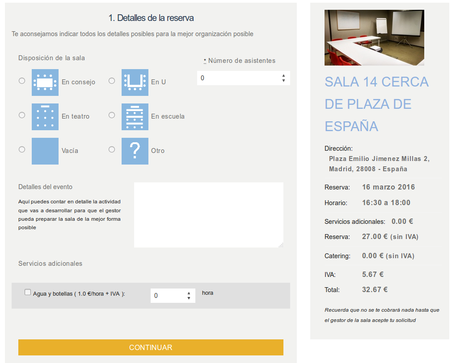Click the 'Servicios adicionales' section heading in form

pos(50,264)
